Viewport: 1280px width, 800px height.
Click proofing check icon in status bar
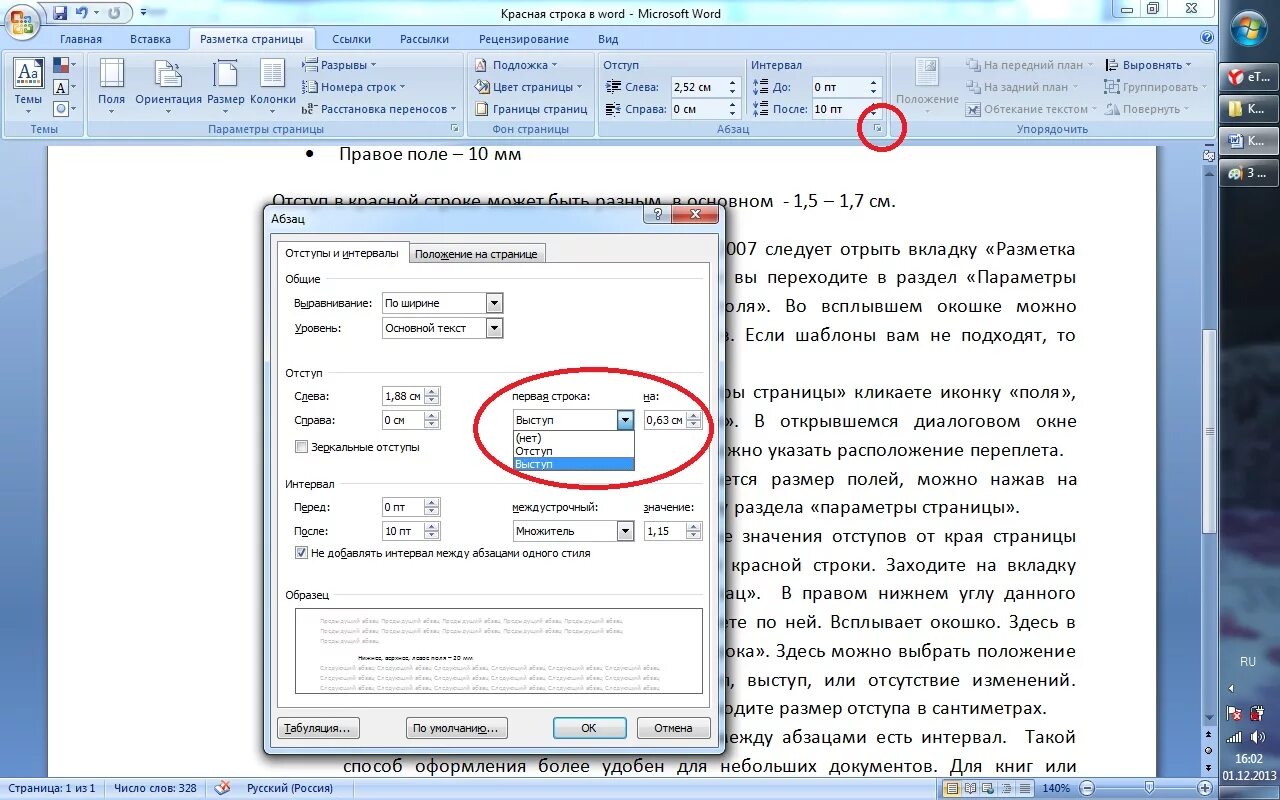223,788
